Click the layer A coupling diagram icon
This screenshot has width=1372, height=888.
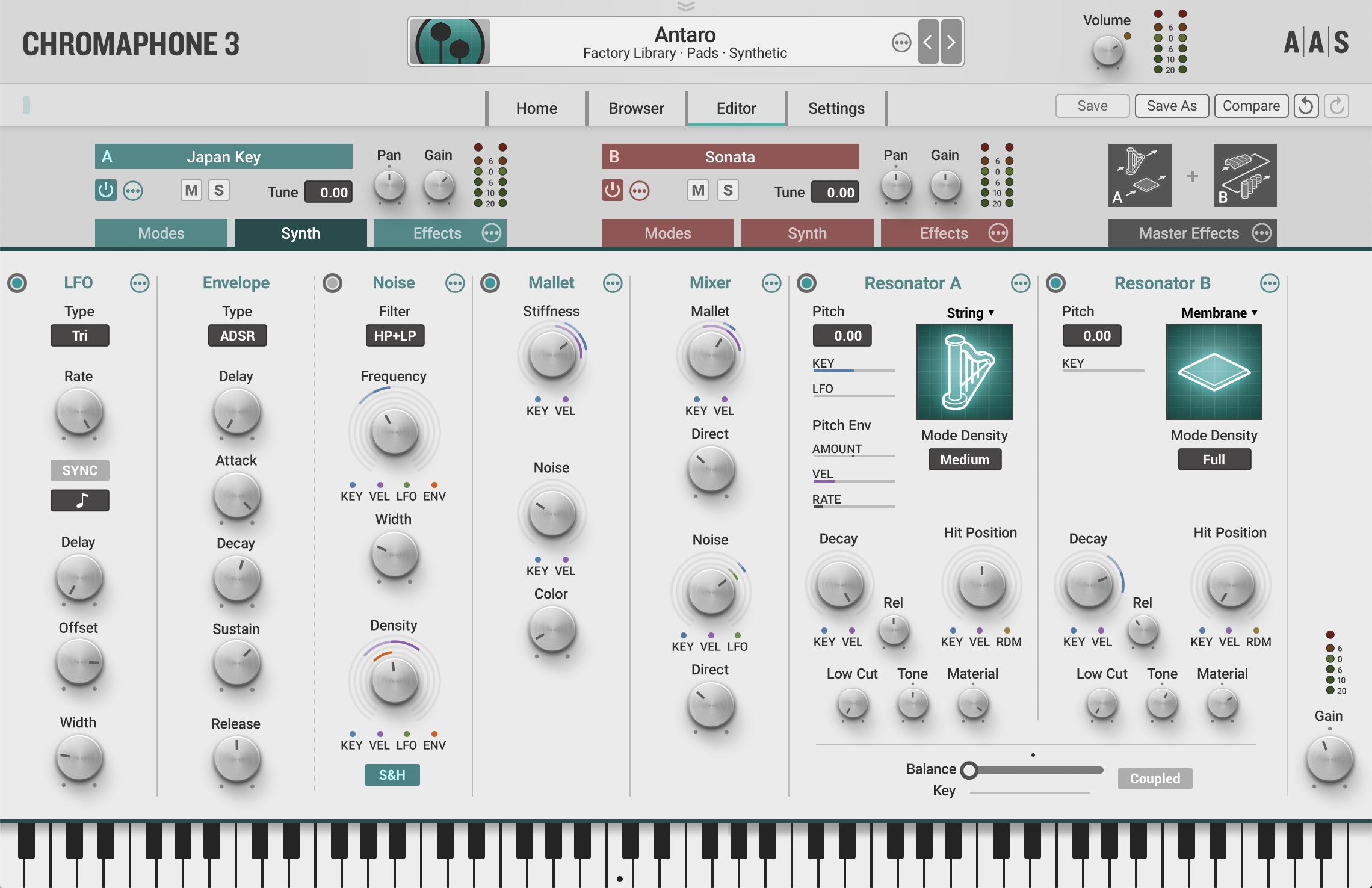click(x=1139, y=175)
